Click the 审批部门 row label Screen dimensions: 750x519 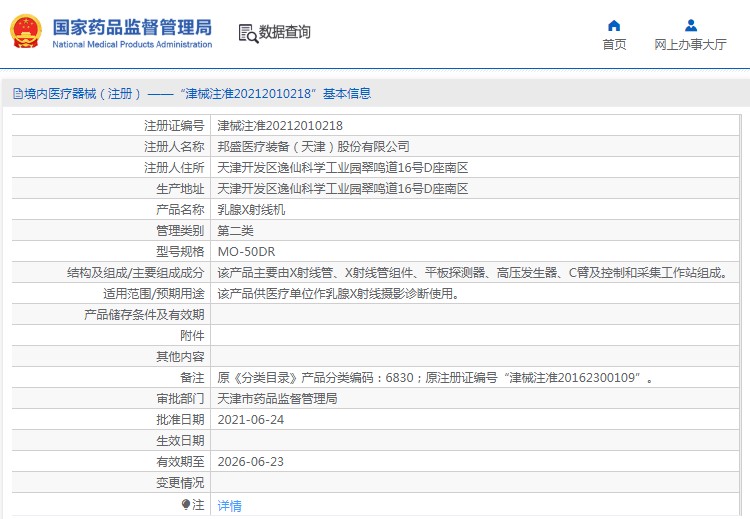[180, 399]
